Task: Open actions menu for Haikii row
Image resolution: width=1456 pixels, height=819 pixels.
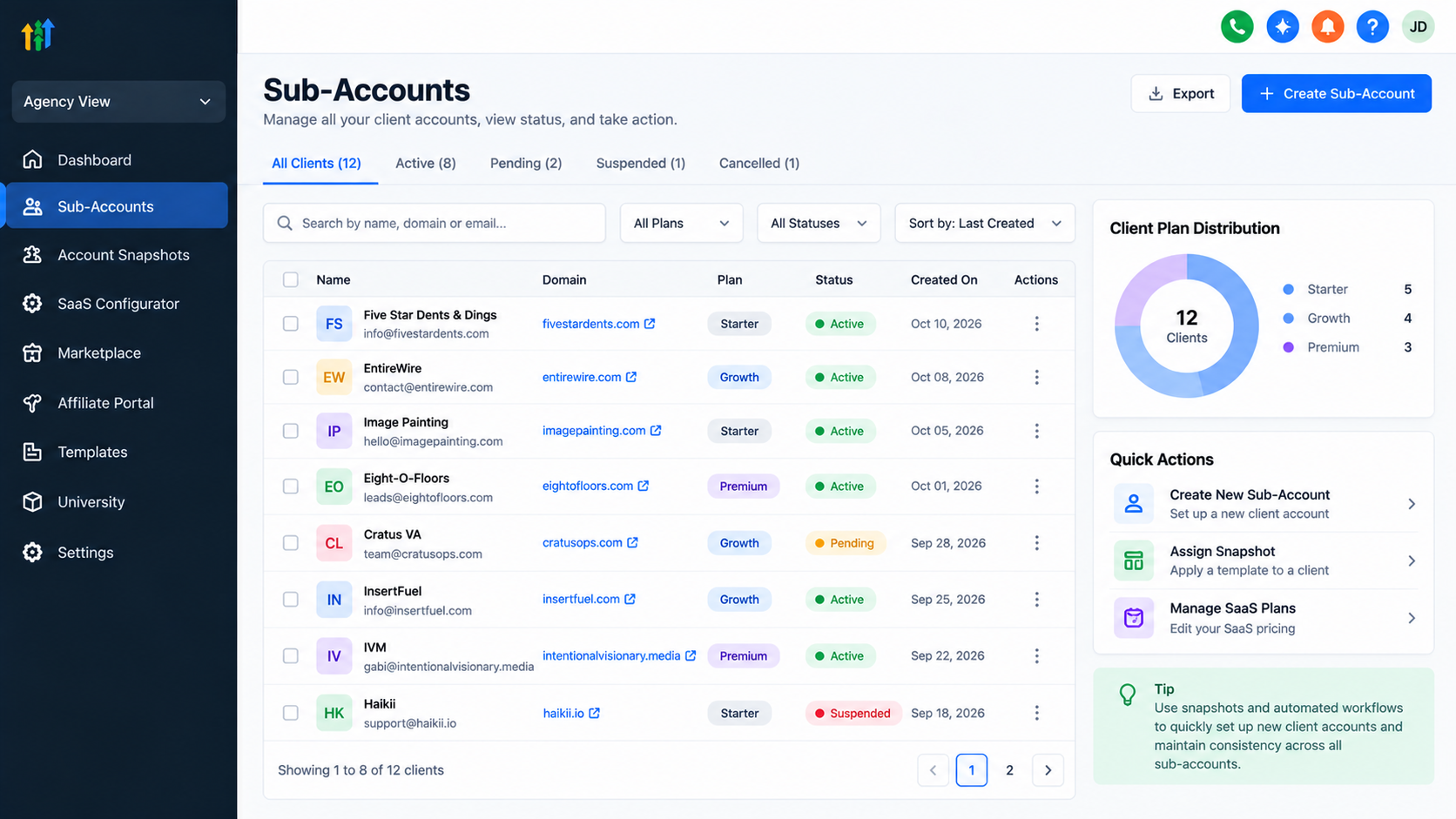Action: [1036, 713]
